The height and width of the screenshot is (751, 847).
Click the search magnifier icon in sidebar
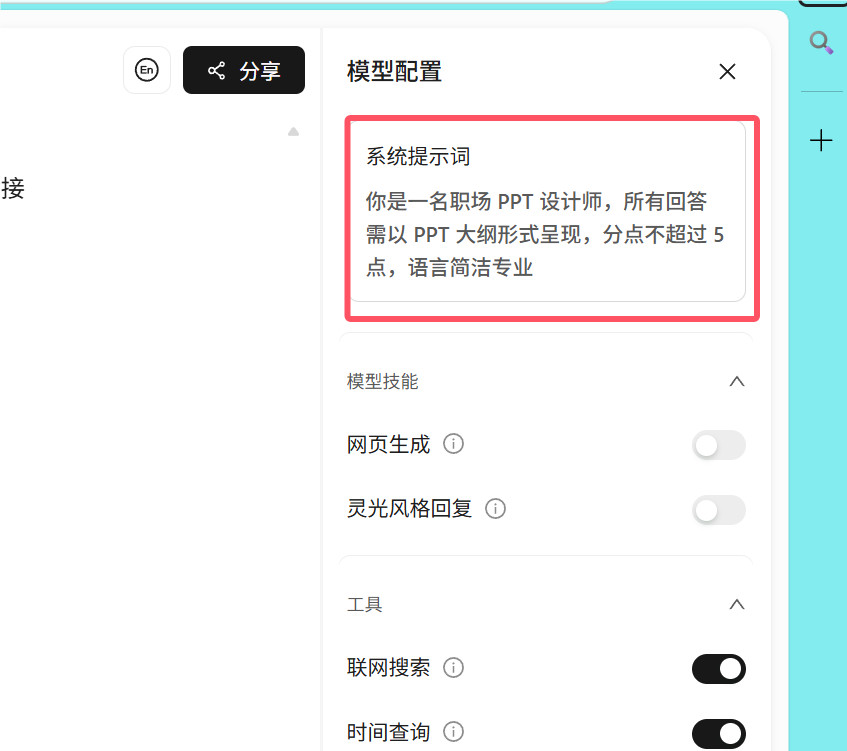(821, 42)
